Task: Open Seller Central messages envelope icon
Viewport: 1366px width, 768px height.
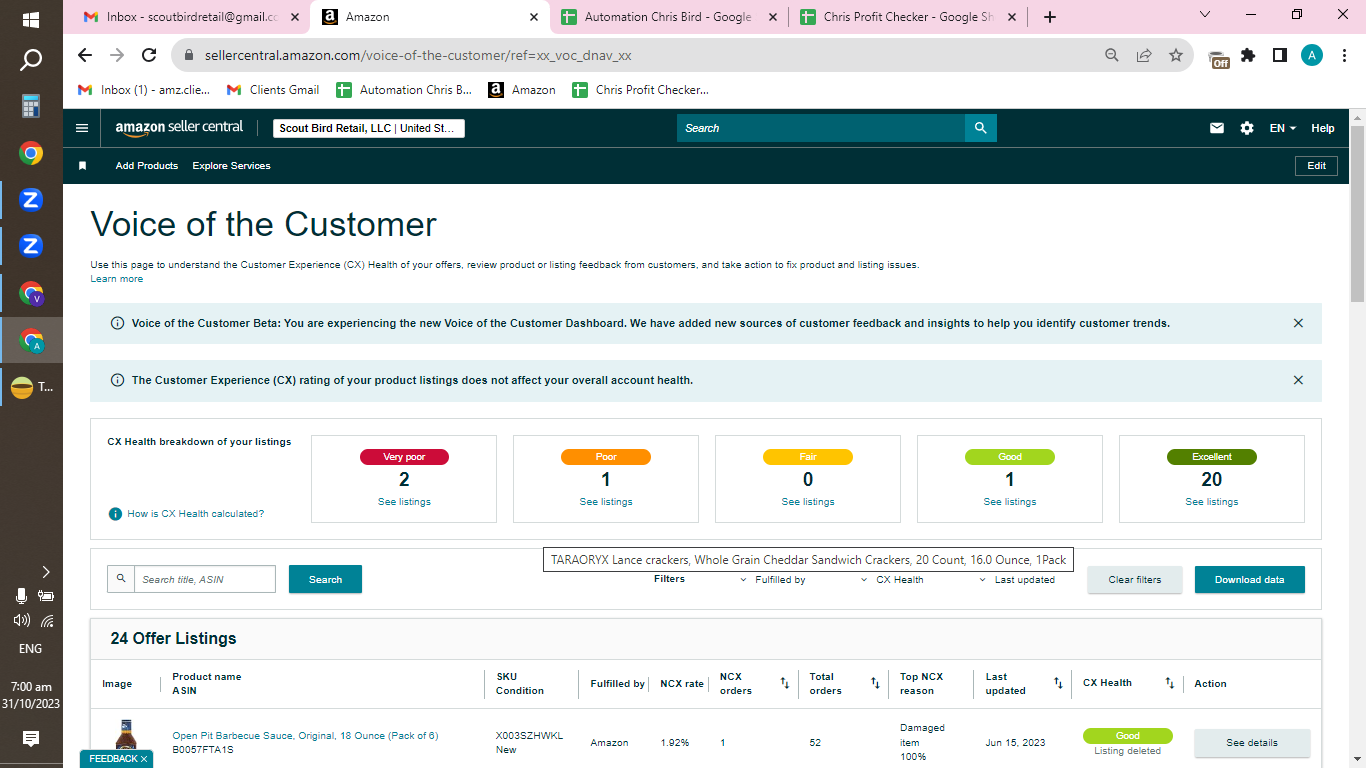Action: 1217,128
